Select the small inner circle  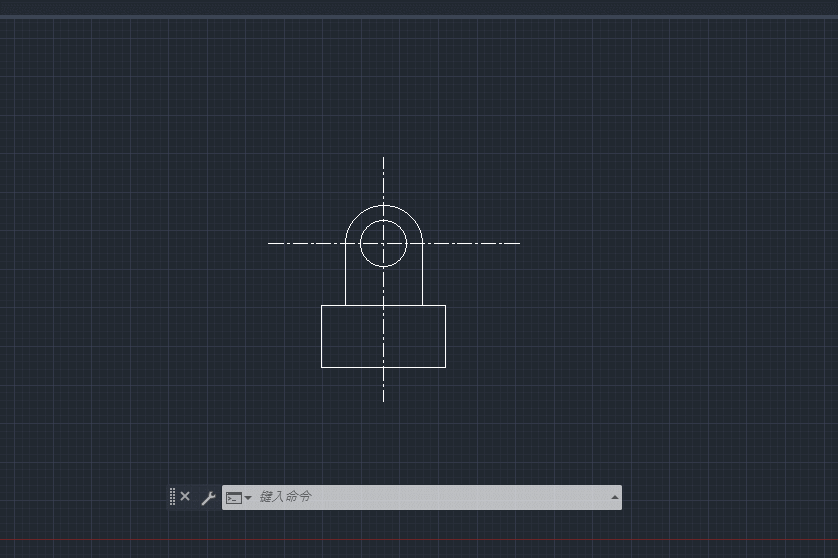click(x=384, y=243)
